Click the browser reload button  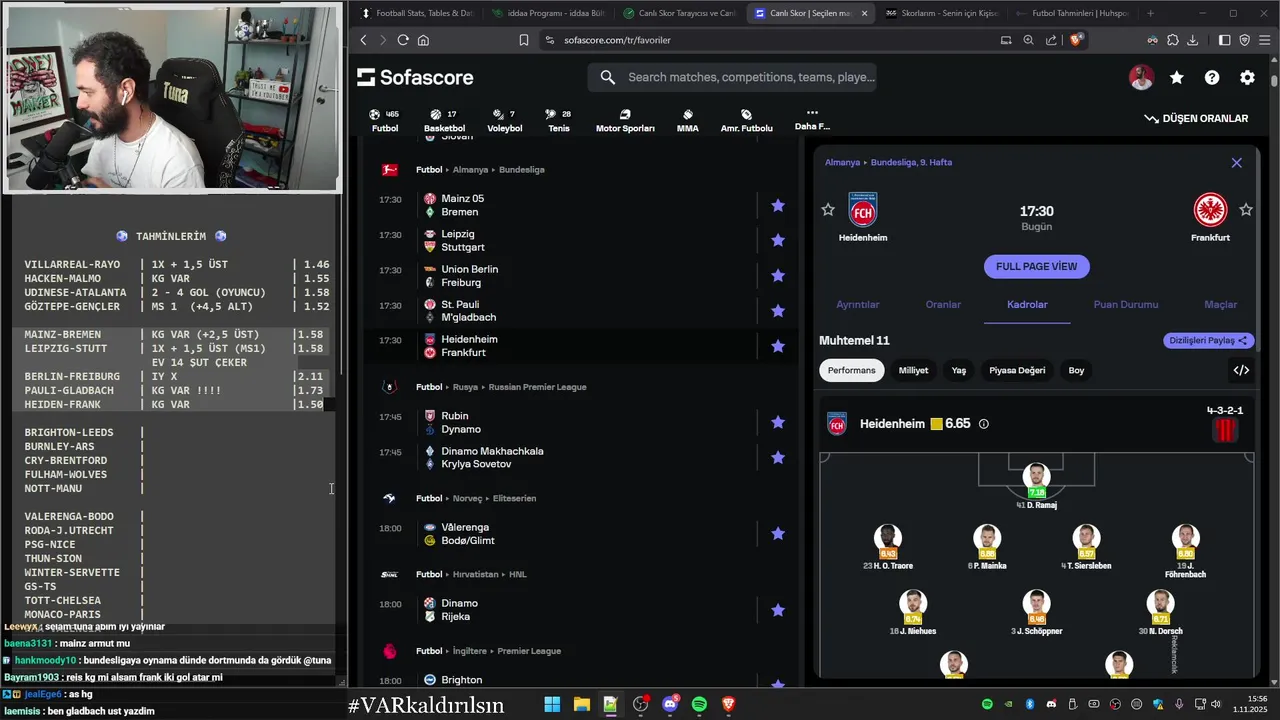403,40
